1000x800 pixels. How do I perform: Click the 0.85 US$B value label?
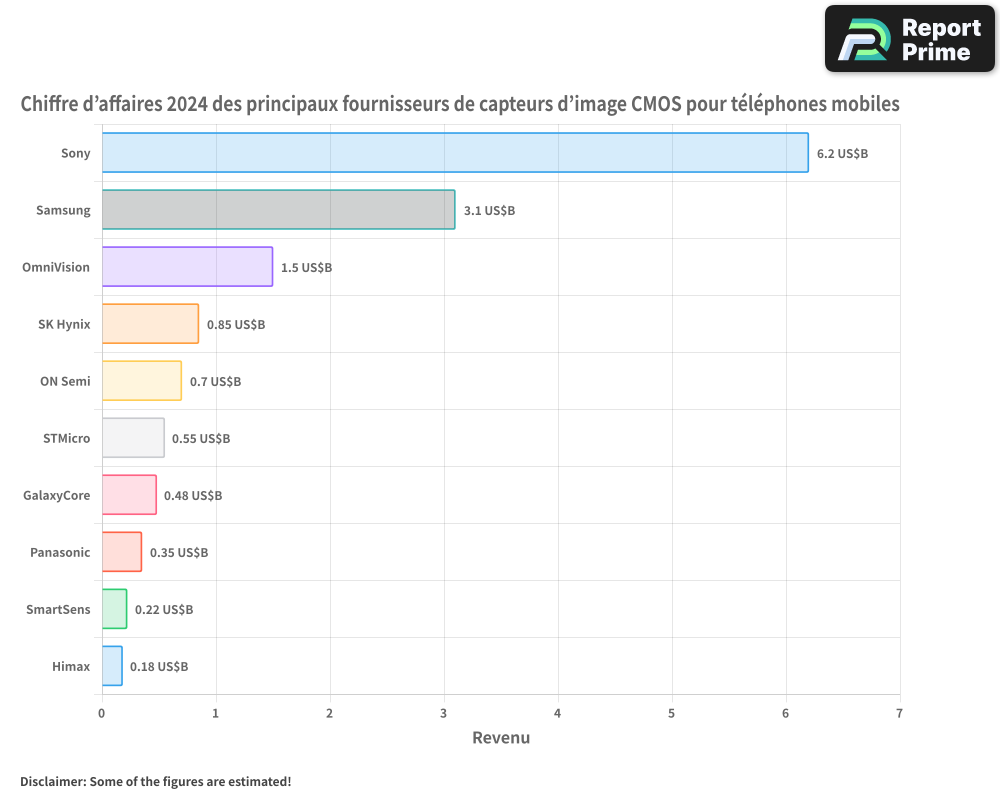tap(236, 324)
